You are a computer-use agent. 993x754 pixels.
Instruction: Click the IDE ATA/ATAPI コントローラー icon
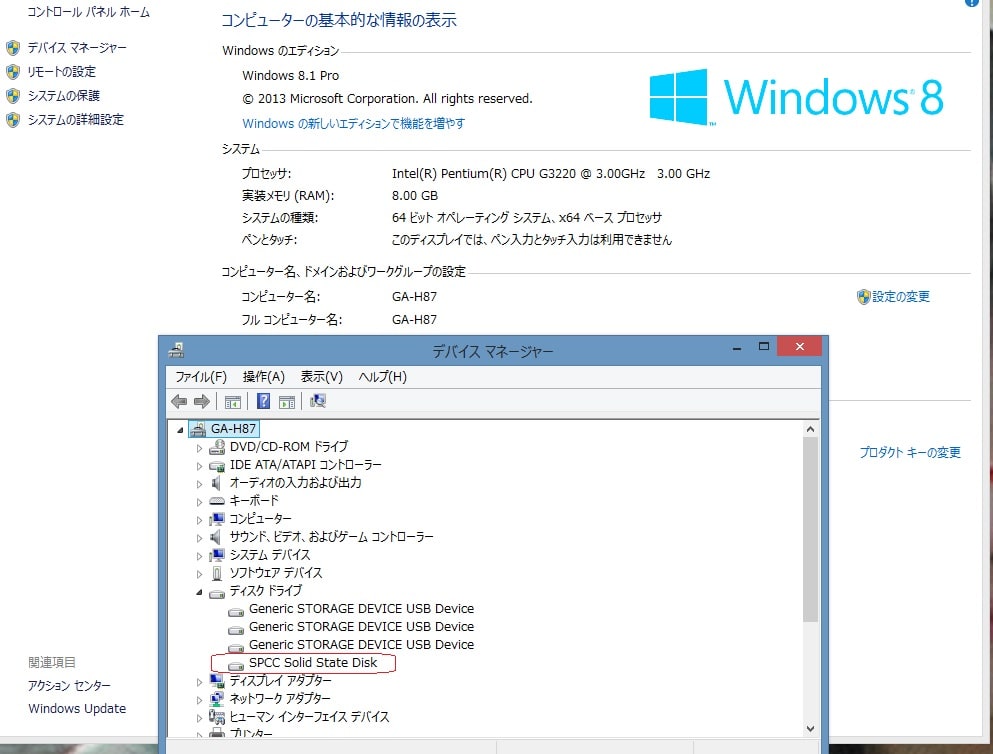(217, 466)
